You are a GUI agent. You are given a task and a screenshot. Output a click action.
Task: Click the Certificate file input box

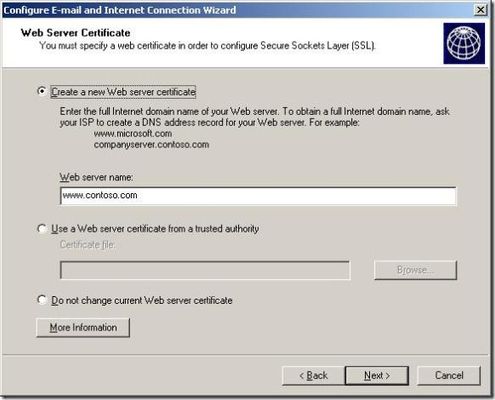pyautogui.click(x=205, y=270)
